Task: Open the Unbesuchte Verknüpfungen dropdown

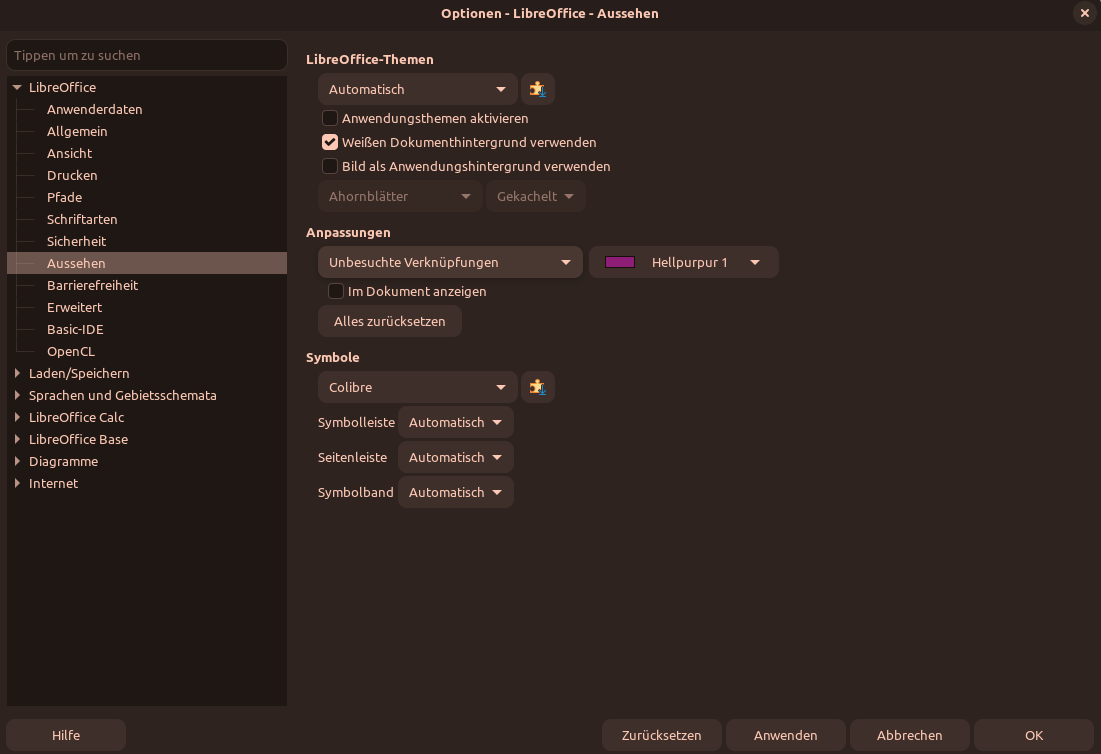Action: tap(449, 261)
